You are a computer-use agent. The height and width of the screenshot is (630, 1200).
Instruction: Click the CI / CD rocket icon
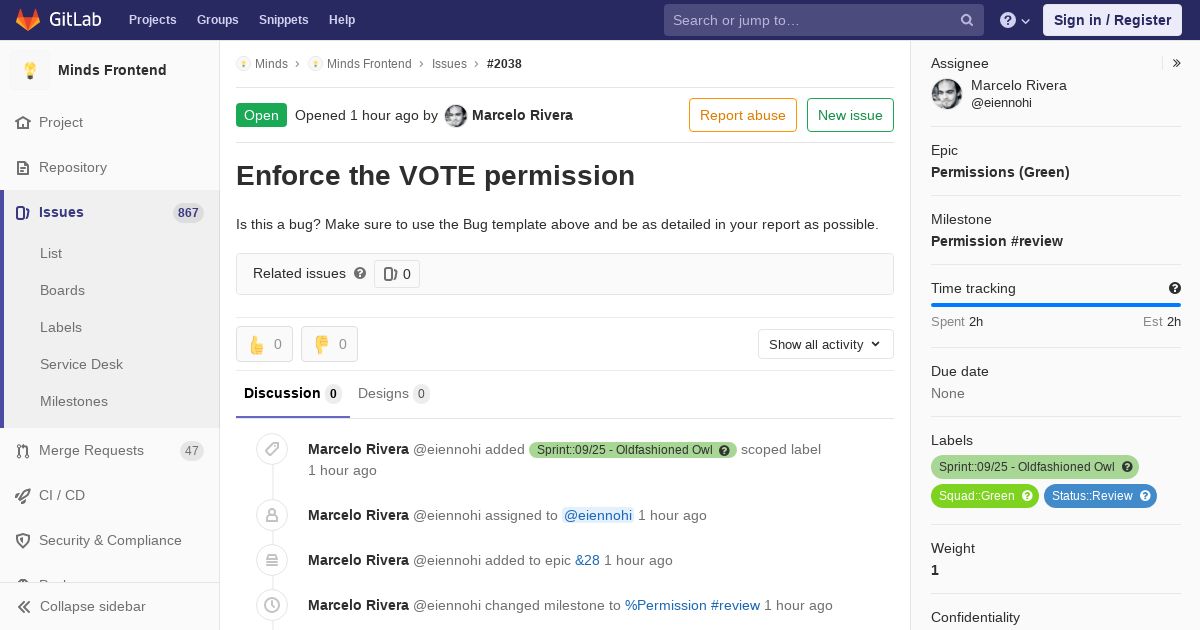(x=23, y=495)
